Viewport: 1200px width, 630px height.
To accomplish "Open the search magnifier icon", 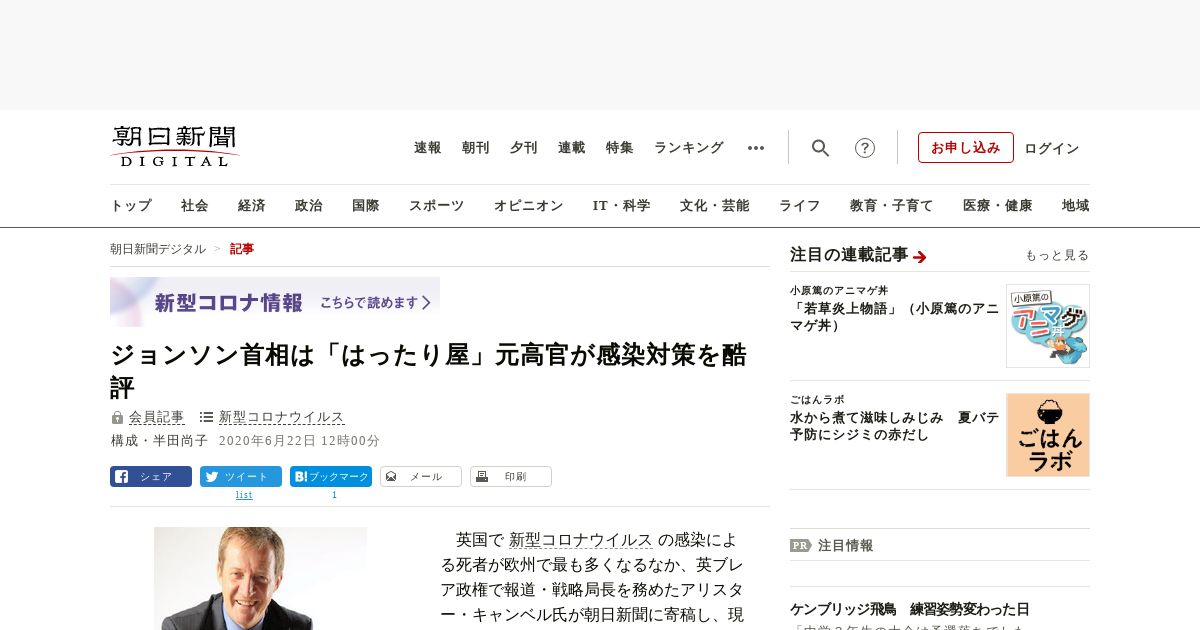I will click(x=820, y=148).
